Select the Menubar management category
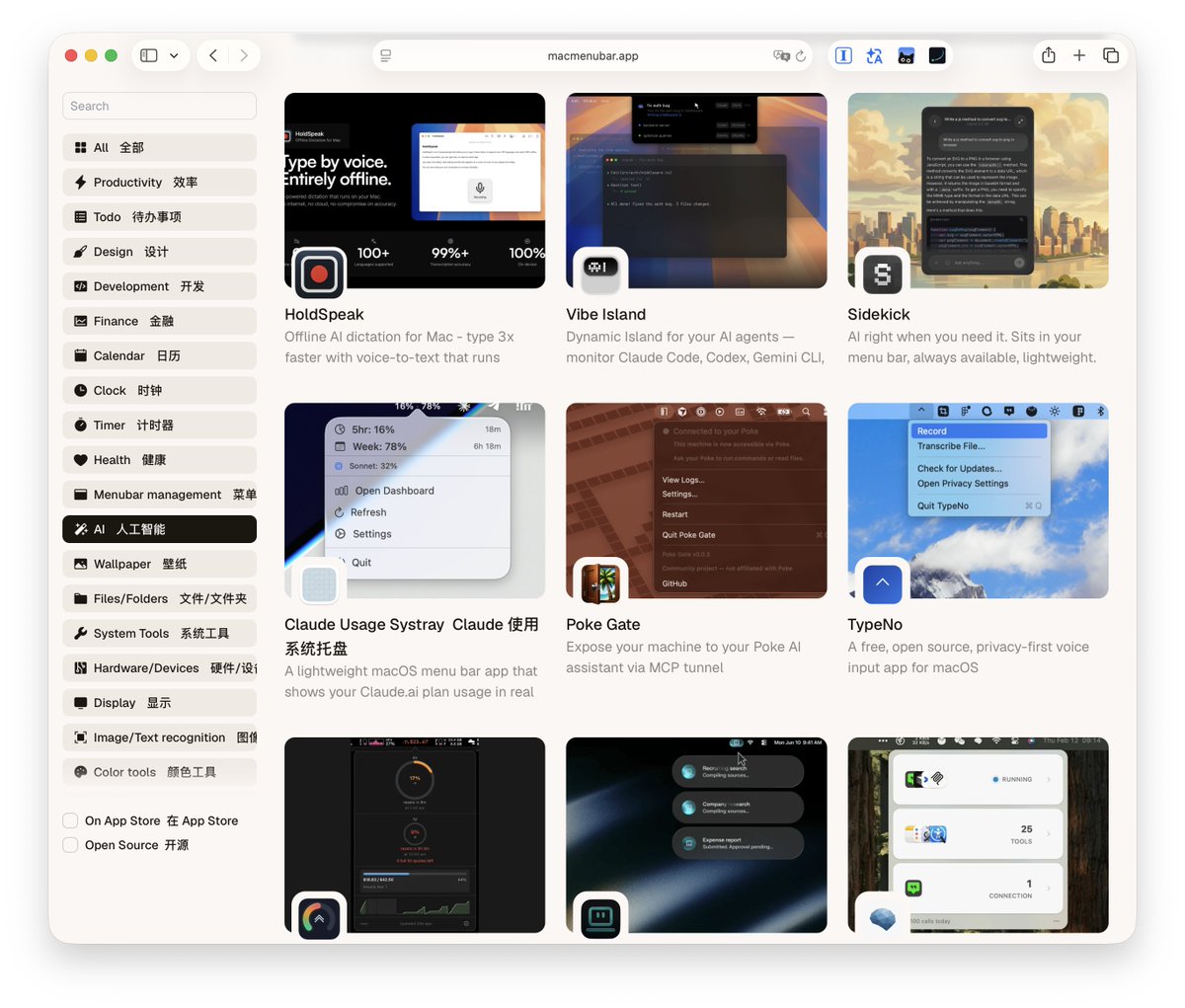Viewport: 1185px width, 1008px height. point(159,495)
